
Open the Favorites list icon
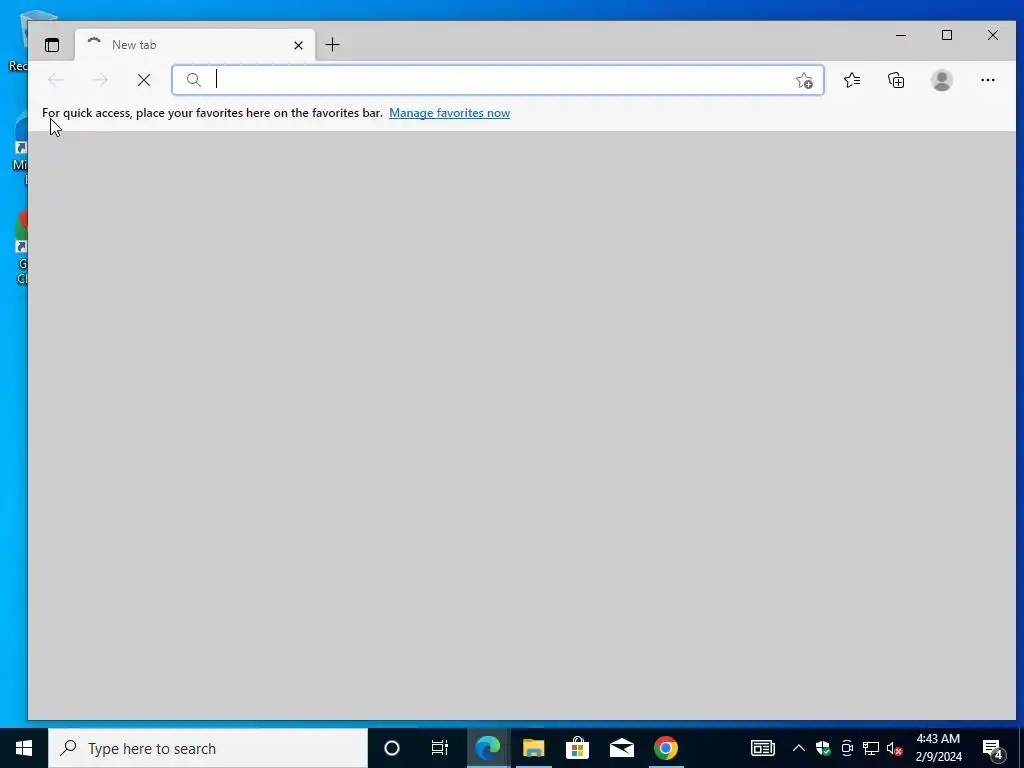(x=852, y=80)
